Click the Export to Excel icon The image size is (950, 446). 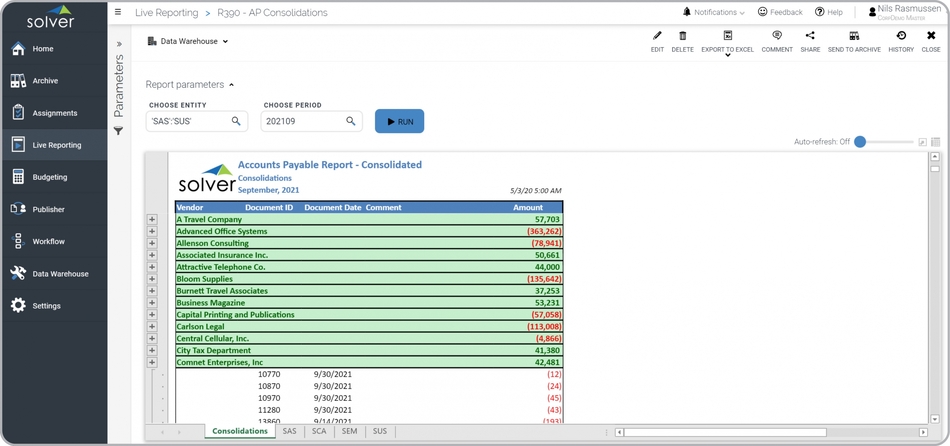pyautogui.click(x=727, y=36)
